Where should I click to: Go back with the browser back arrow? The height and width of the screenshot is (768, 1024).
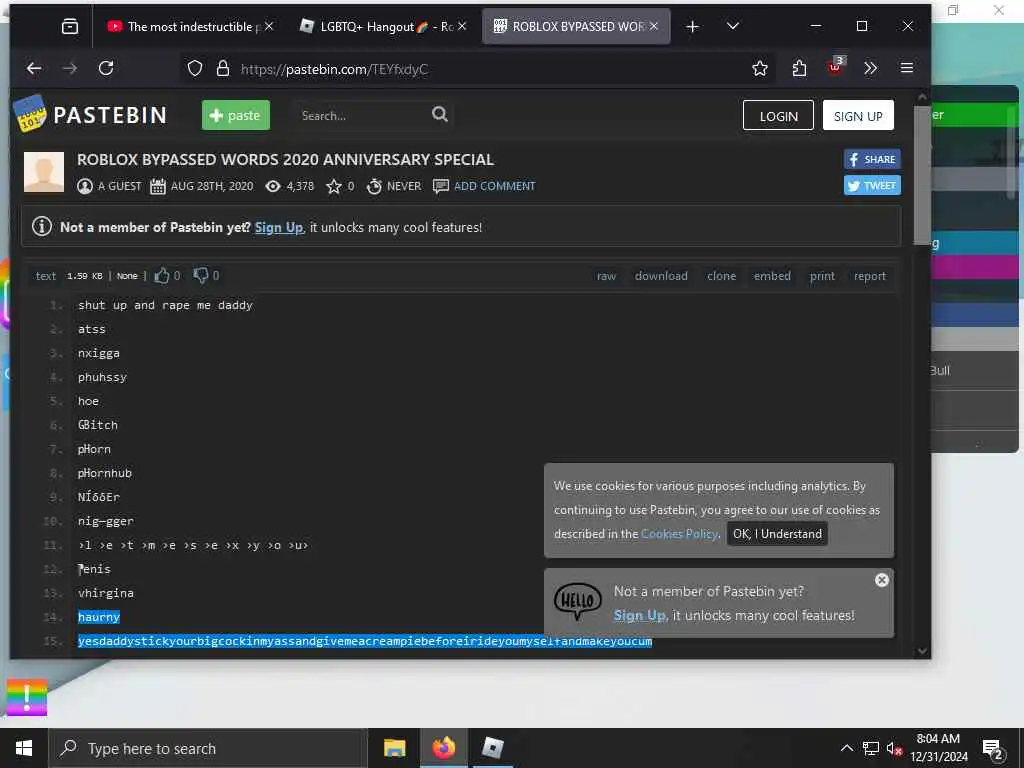pyautogui.click(x=34, y=68)
